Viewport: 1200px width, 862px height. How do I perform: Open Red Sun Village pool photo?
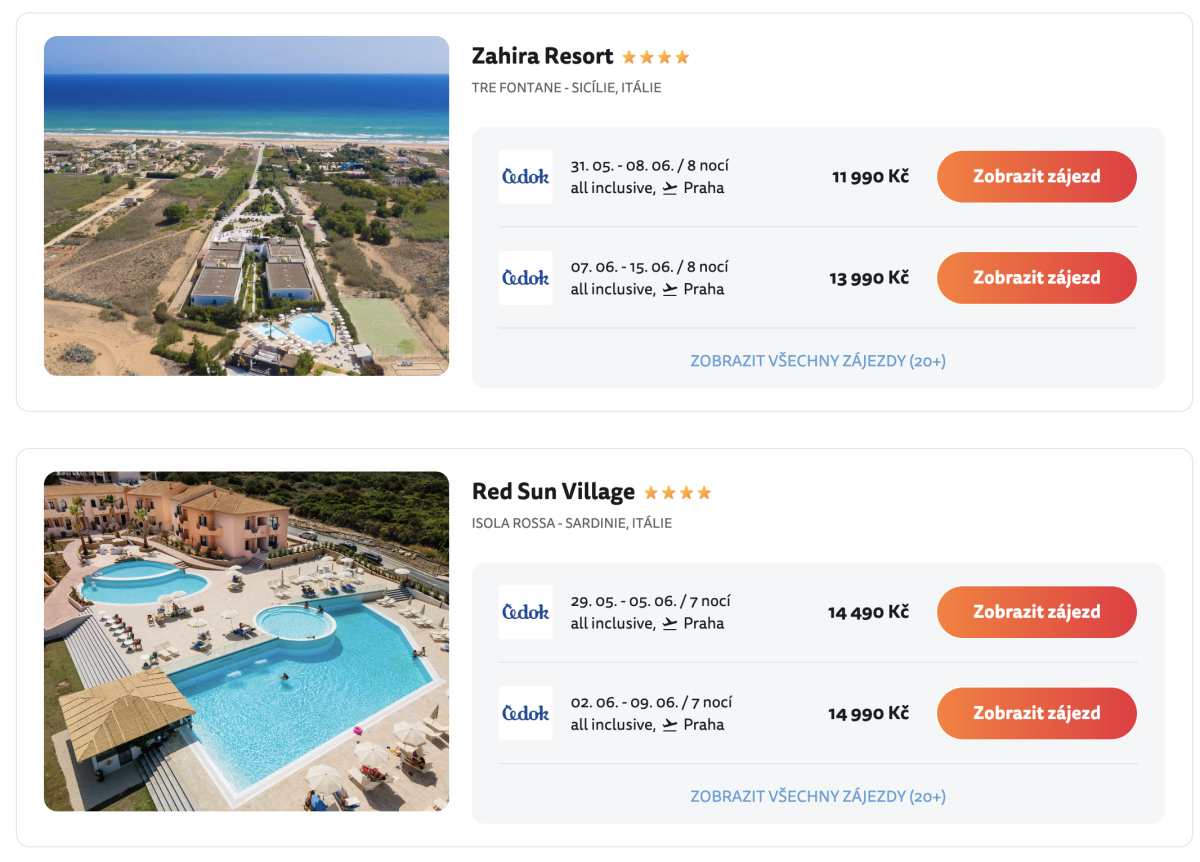246,641
